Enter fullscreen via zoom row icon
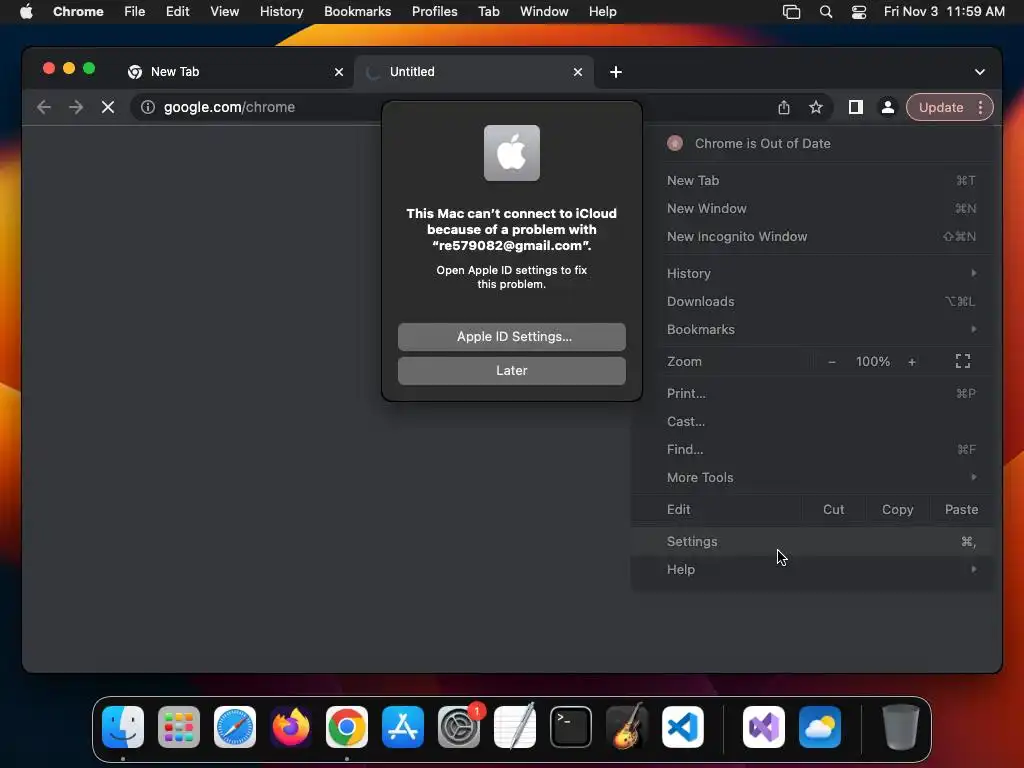Viewport: 1024px width, 768px height. tap(963, 361)
